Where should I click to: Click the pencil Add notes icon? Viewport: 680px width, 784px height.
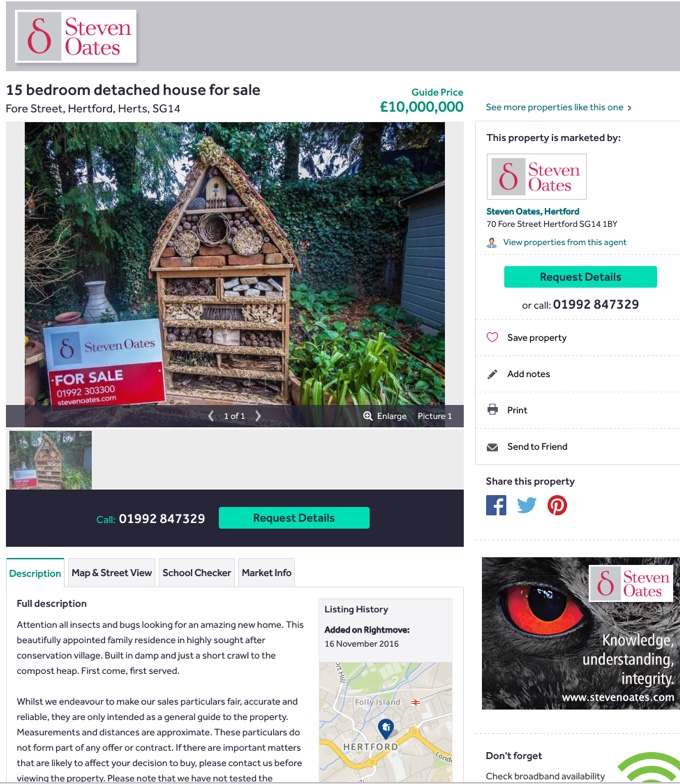[x=492, y=374]
